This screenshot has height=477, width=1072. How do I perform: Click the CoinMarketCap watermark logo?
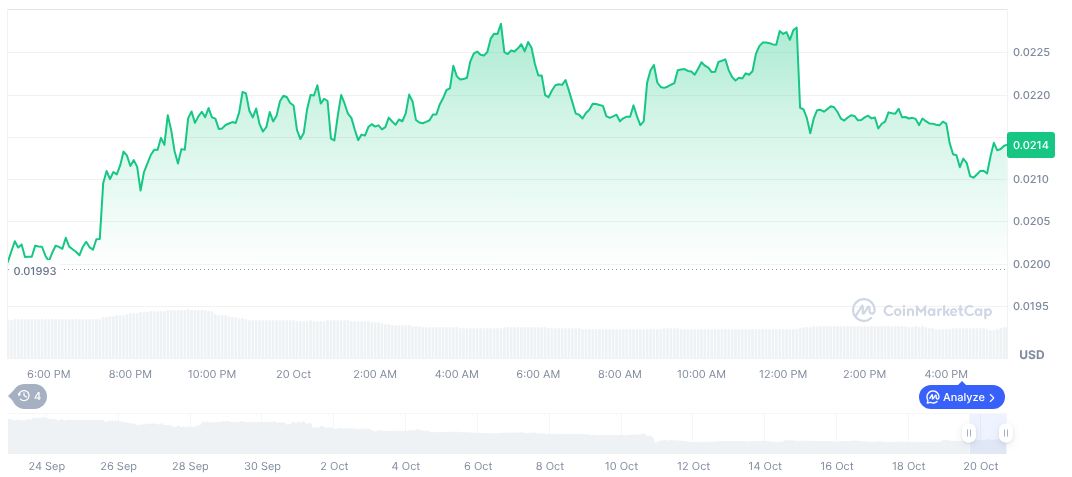pos(922,311)
